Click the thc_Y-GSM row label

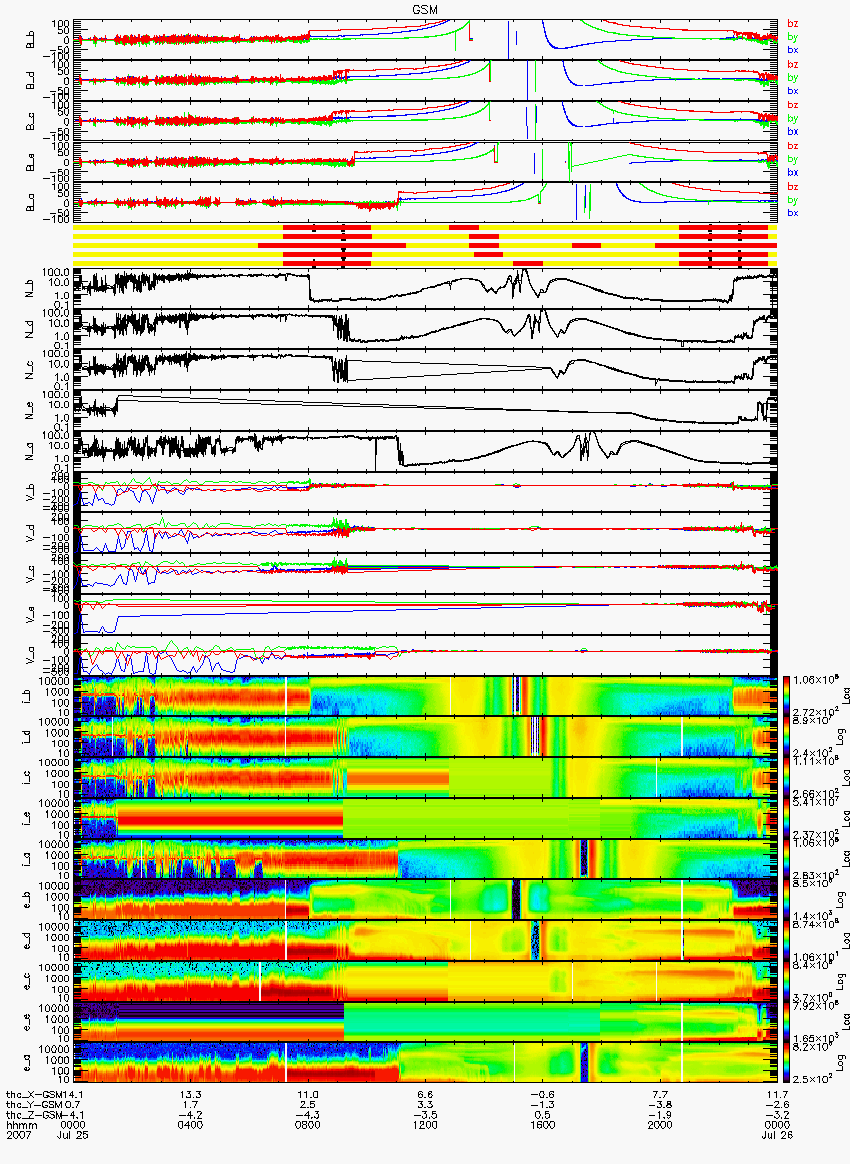coord(36,1105)
